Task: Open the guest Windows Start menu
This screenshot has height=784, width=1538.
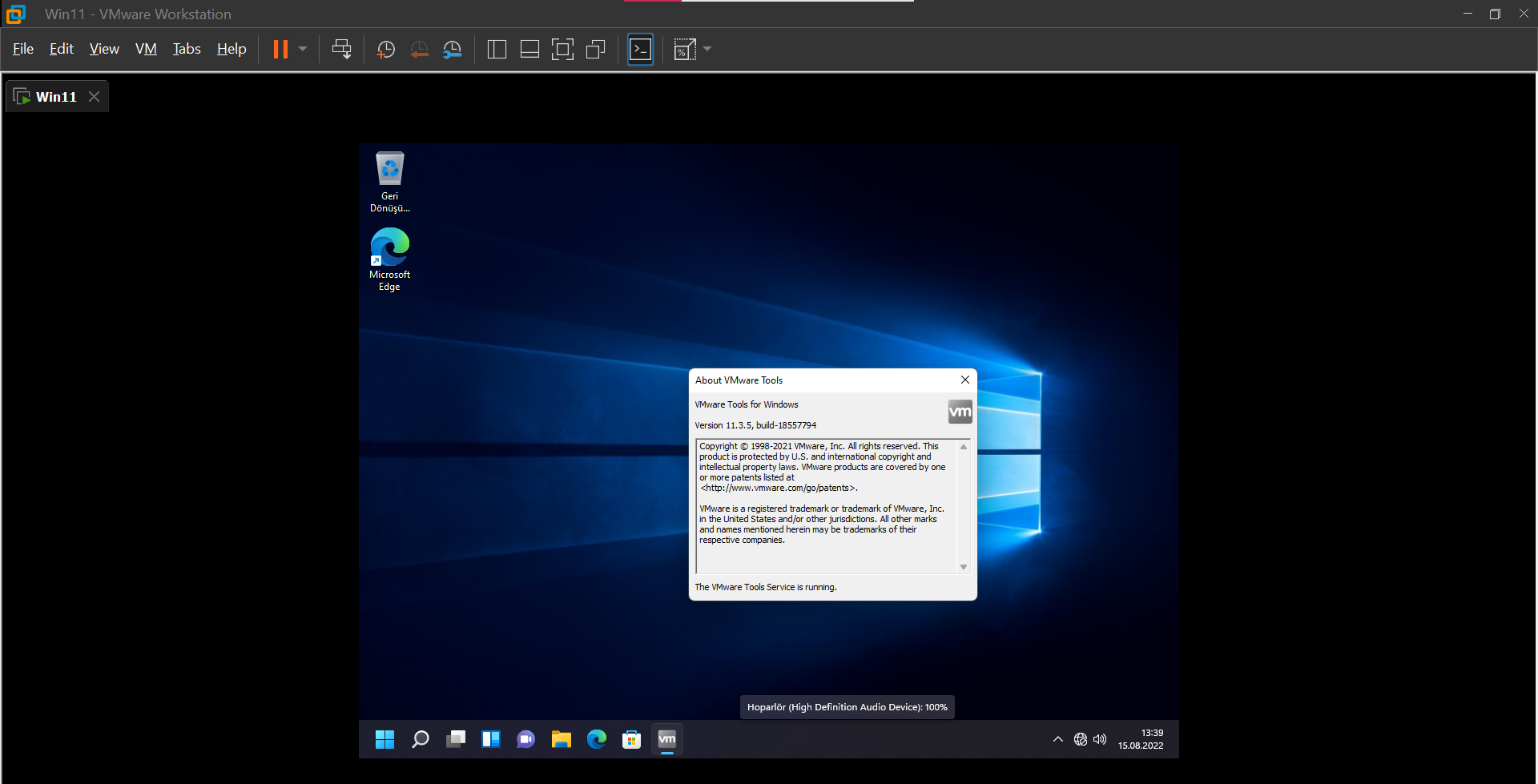Action: pyautogui.click(x=384, y=739)
